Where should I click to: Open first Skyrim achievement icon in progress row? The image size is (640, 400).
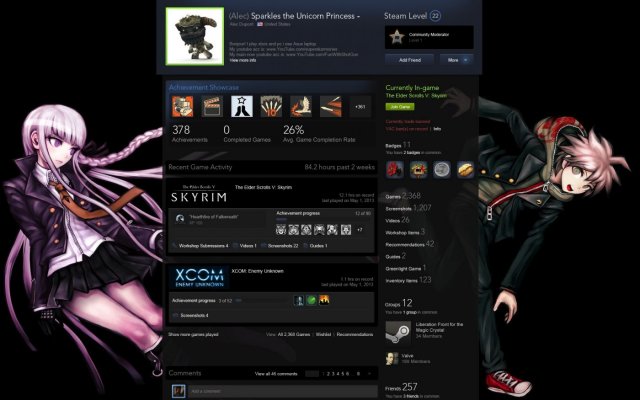coord(281,230)
